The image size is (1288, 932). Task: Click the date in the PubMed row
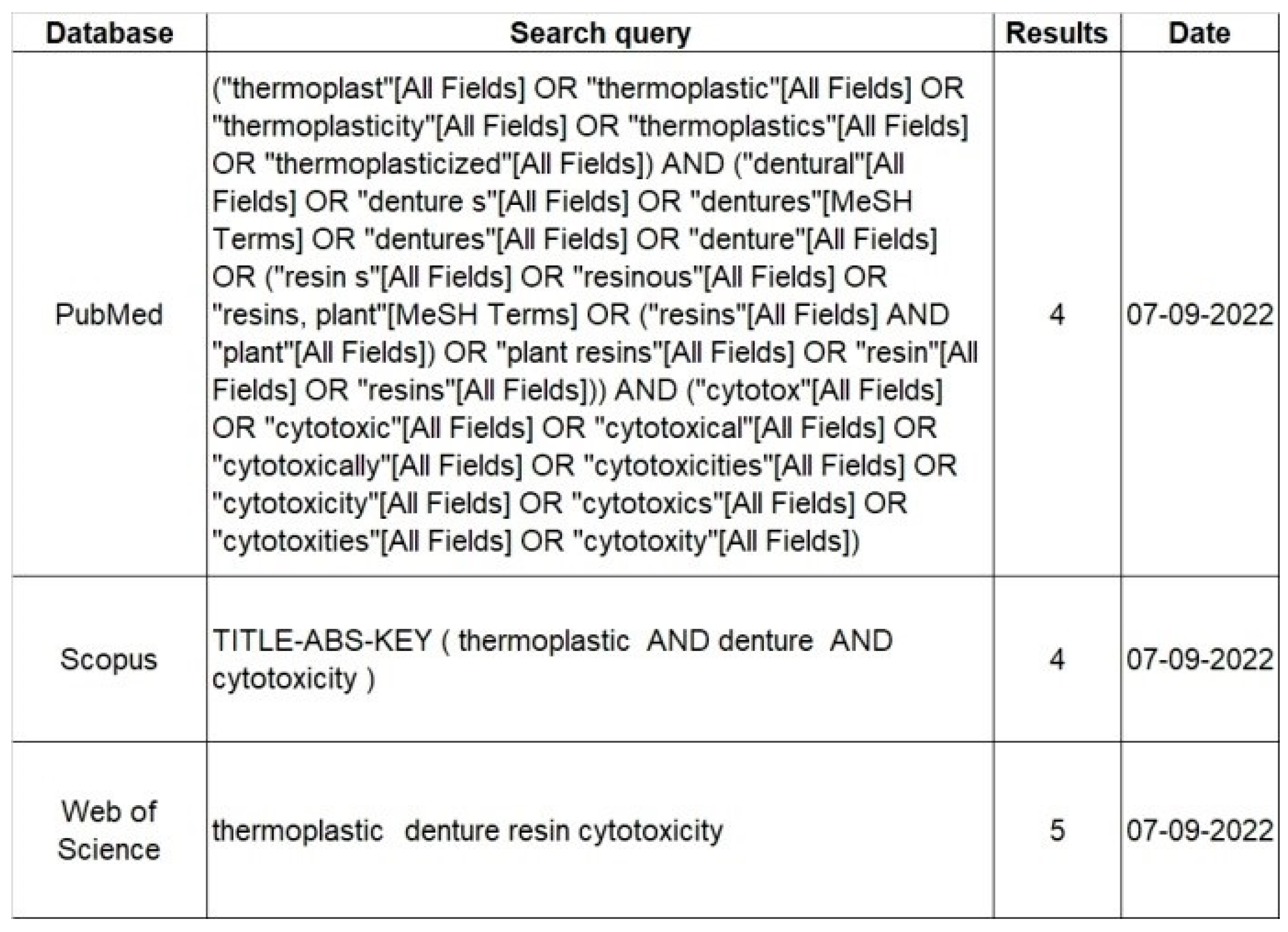point(1199,314)
